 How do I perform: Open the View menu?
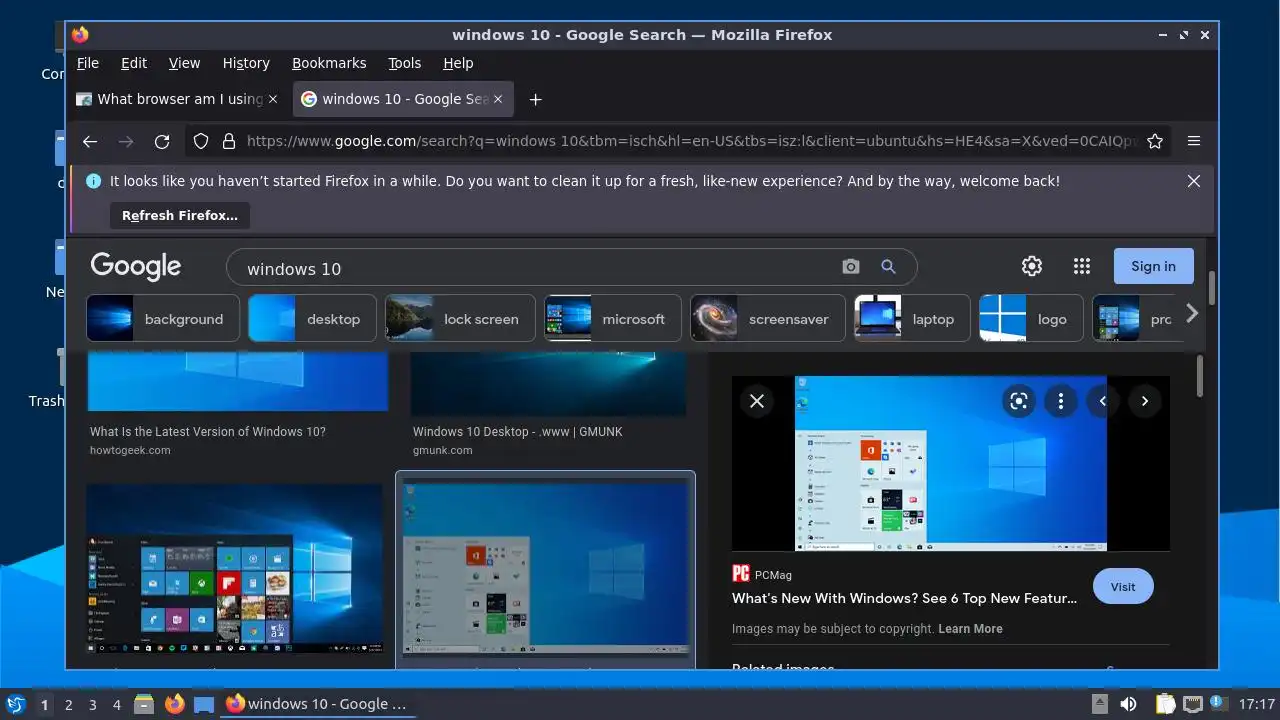(x=184, y=63)
